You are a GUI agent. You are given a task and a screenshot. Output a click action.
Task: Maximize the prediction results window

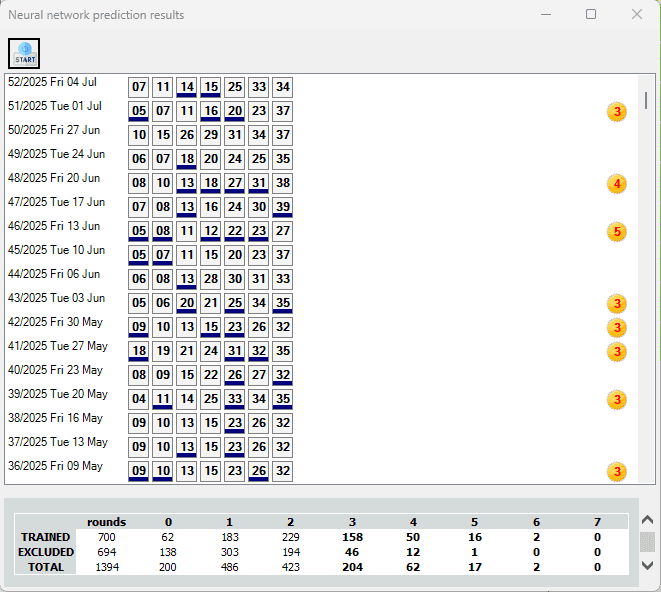[x=591, y=14]
